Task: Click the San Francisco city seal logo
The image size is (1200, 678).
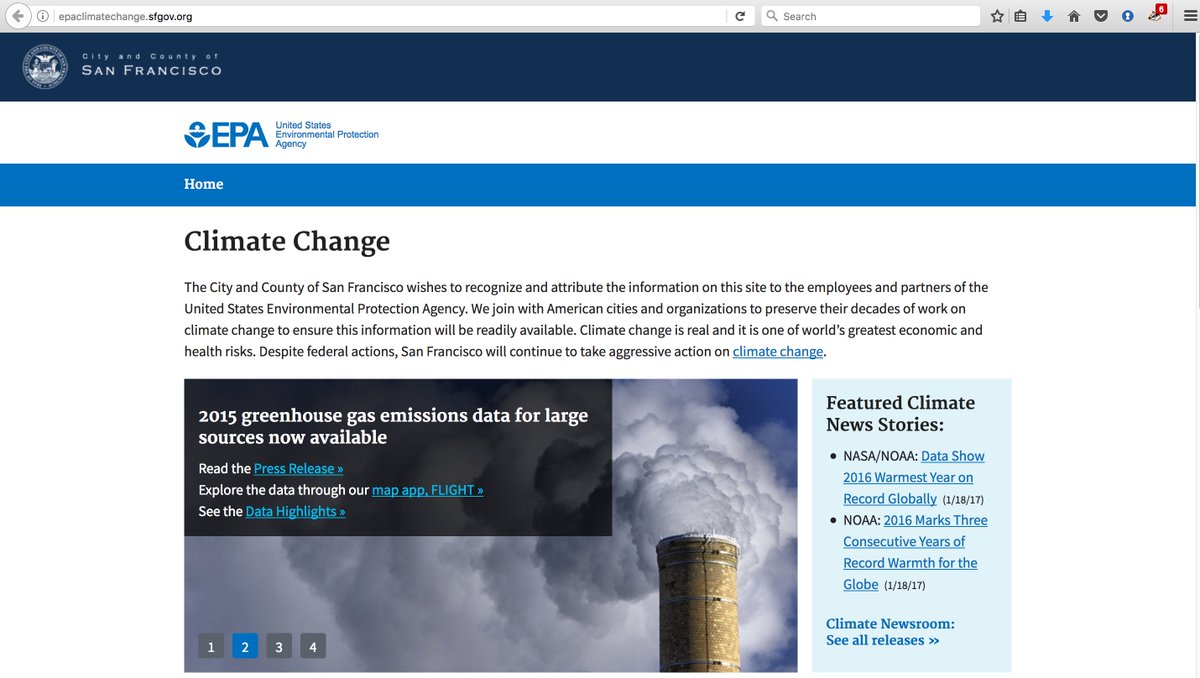Action: pos(45,67)
